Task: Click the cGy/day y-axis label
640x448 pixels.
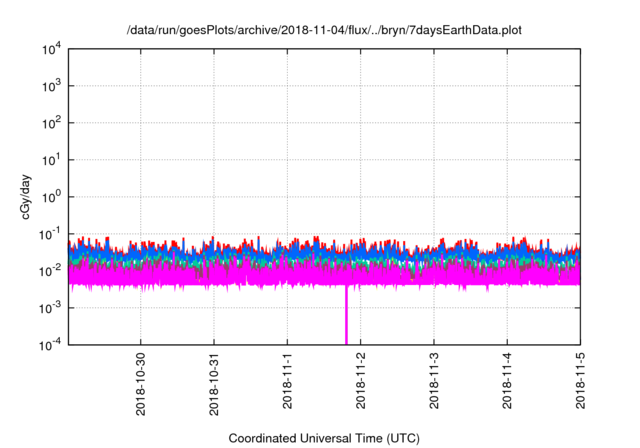Action: [25, 197]
